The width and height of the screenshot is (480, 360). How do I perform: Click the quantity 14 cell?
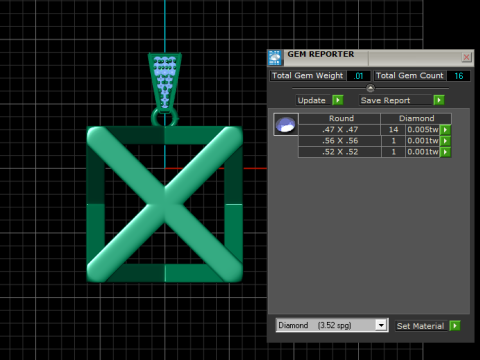393,130
